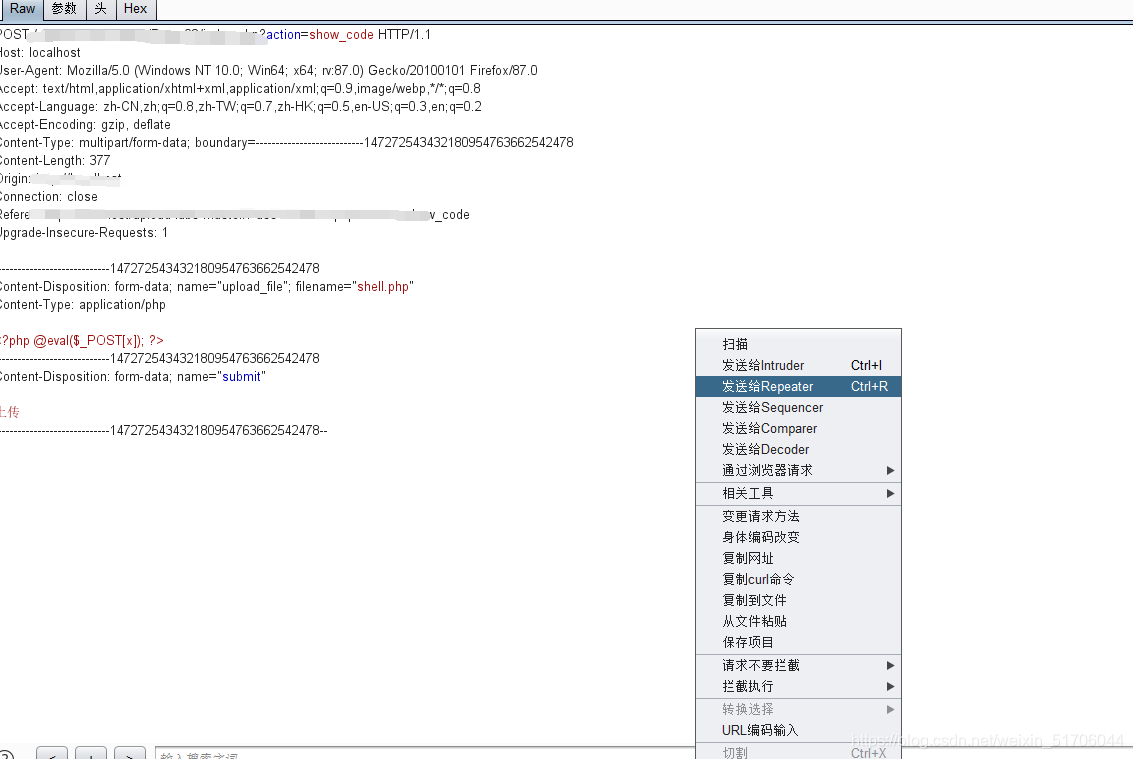The width and height of the screenshot is (1133, 759).
Task: Open the 参数 tab
Action: coord(64,9)
